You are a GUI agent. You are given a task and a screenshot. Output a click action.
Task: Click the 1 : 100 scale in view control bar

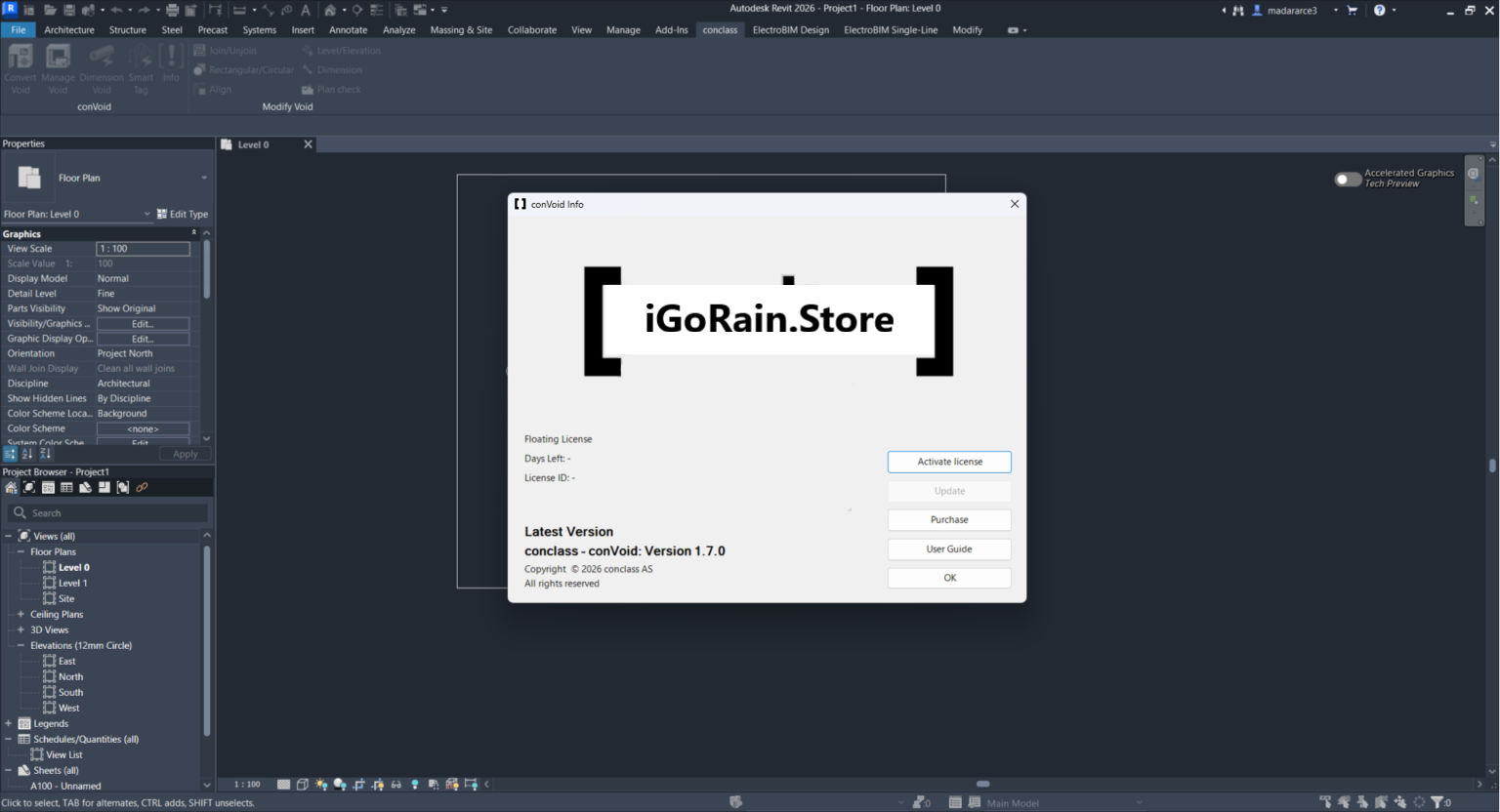[247, 785]
